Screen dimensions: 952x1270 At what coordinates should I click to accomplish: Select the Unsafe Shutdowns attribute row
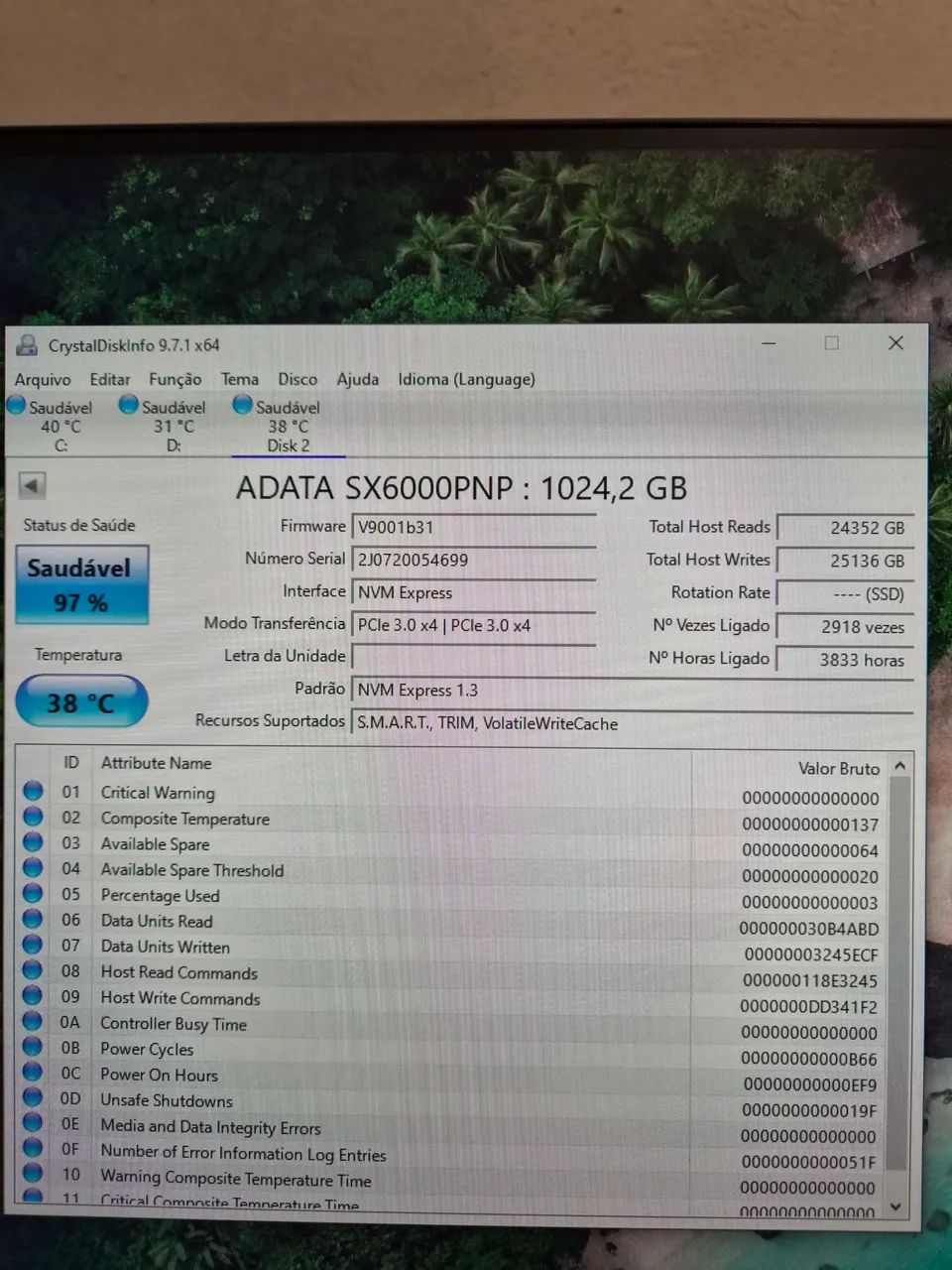[451, 1103]
